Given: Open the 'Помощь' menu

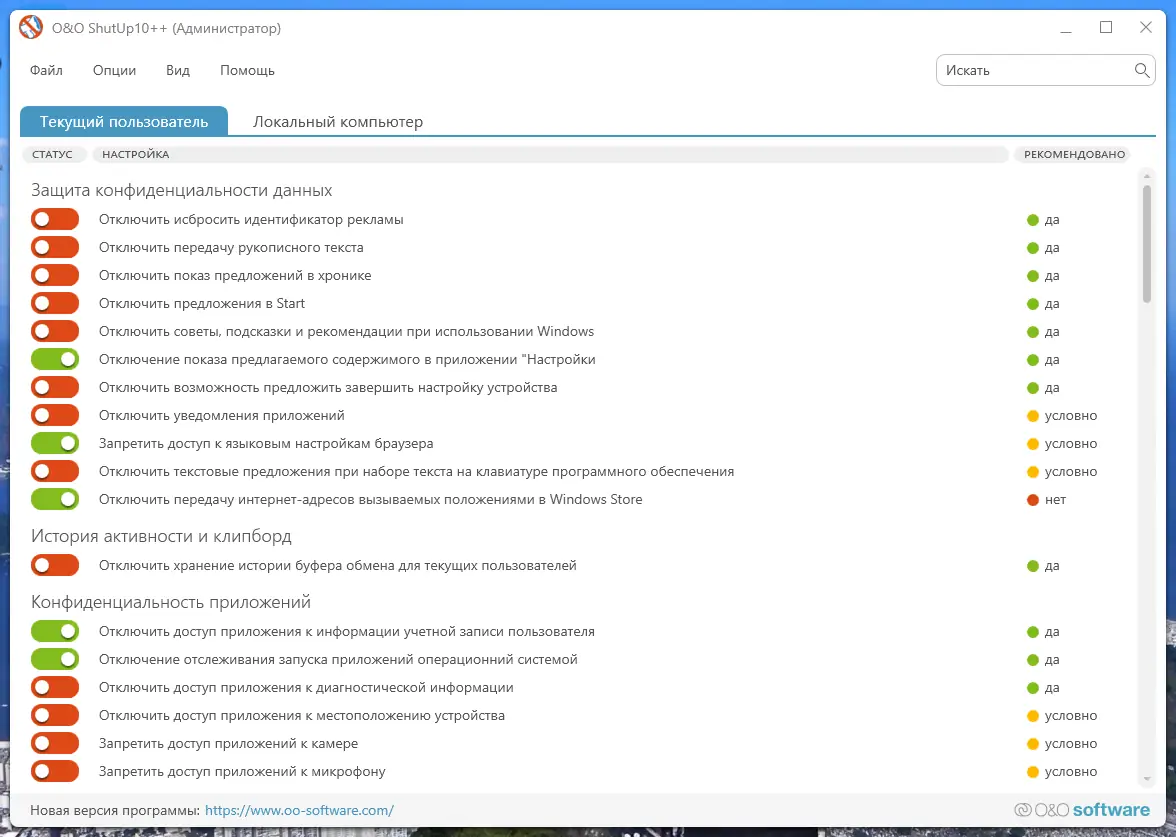Looking at the screenshot, I should [x=246, y=70].
